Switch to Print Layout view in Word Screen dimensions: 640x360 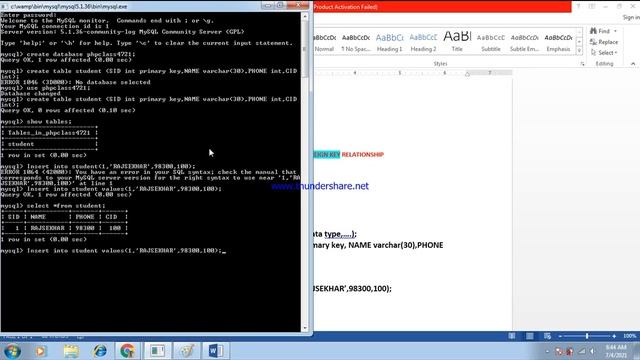point(530,336)
